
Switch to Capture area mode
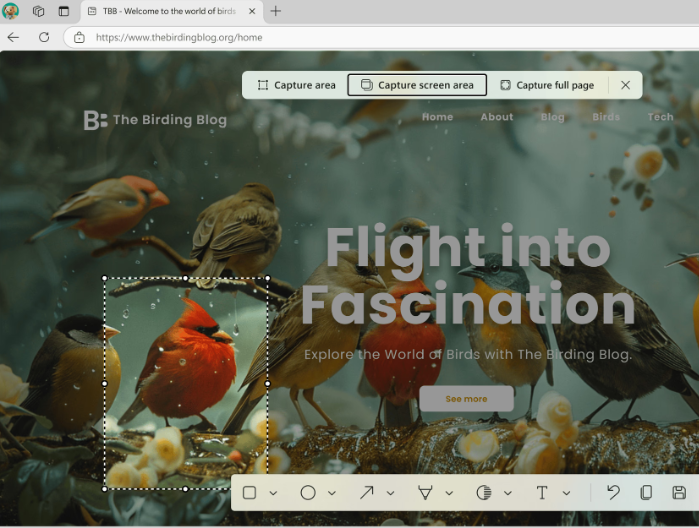coord(296,85)
